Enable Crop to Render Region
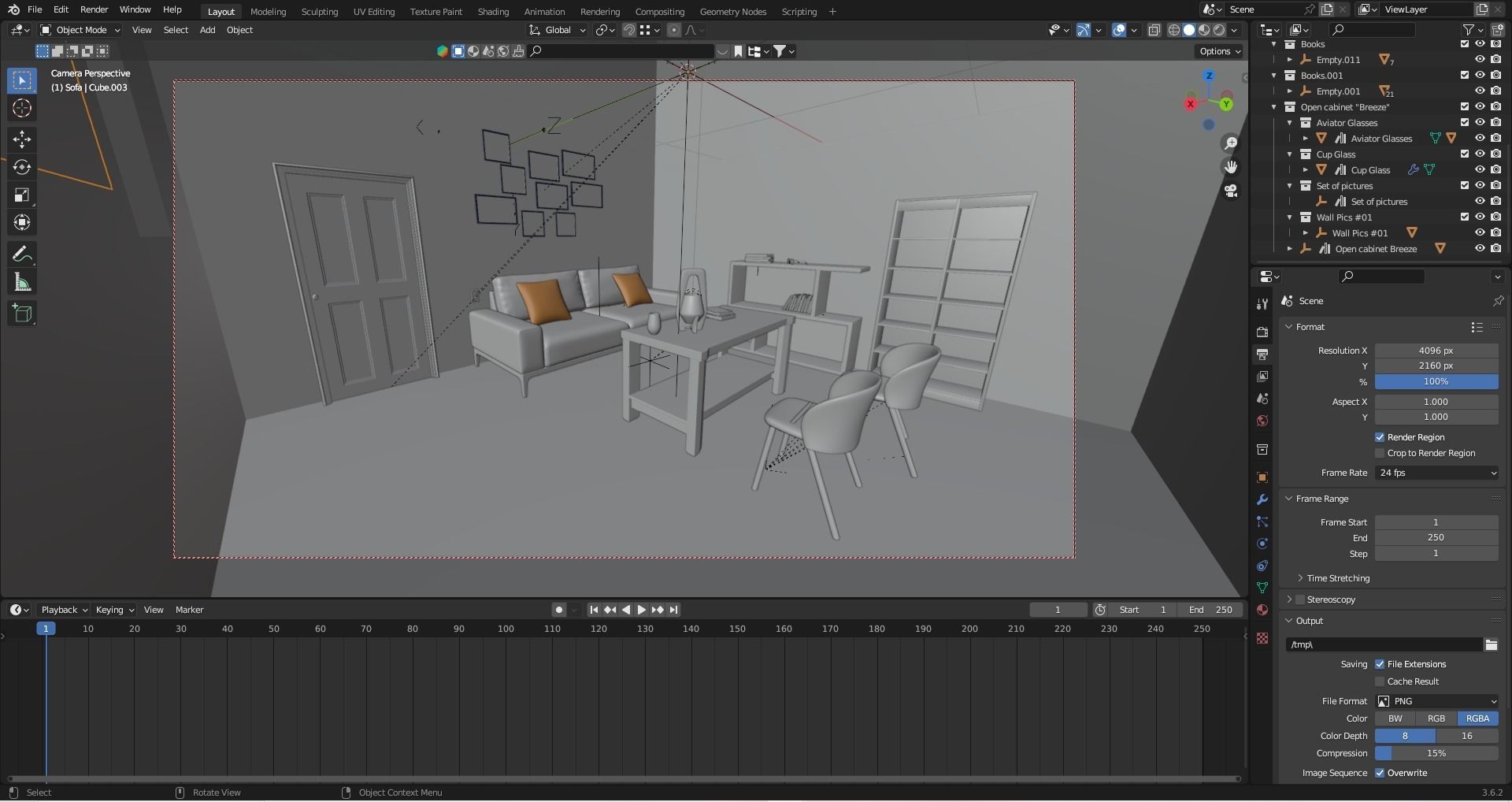 click(x=1380, y=453)
